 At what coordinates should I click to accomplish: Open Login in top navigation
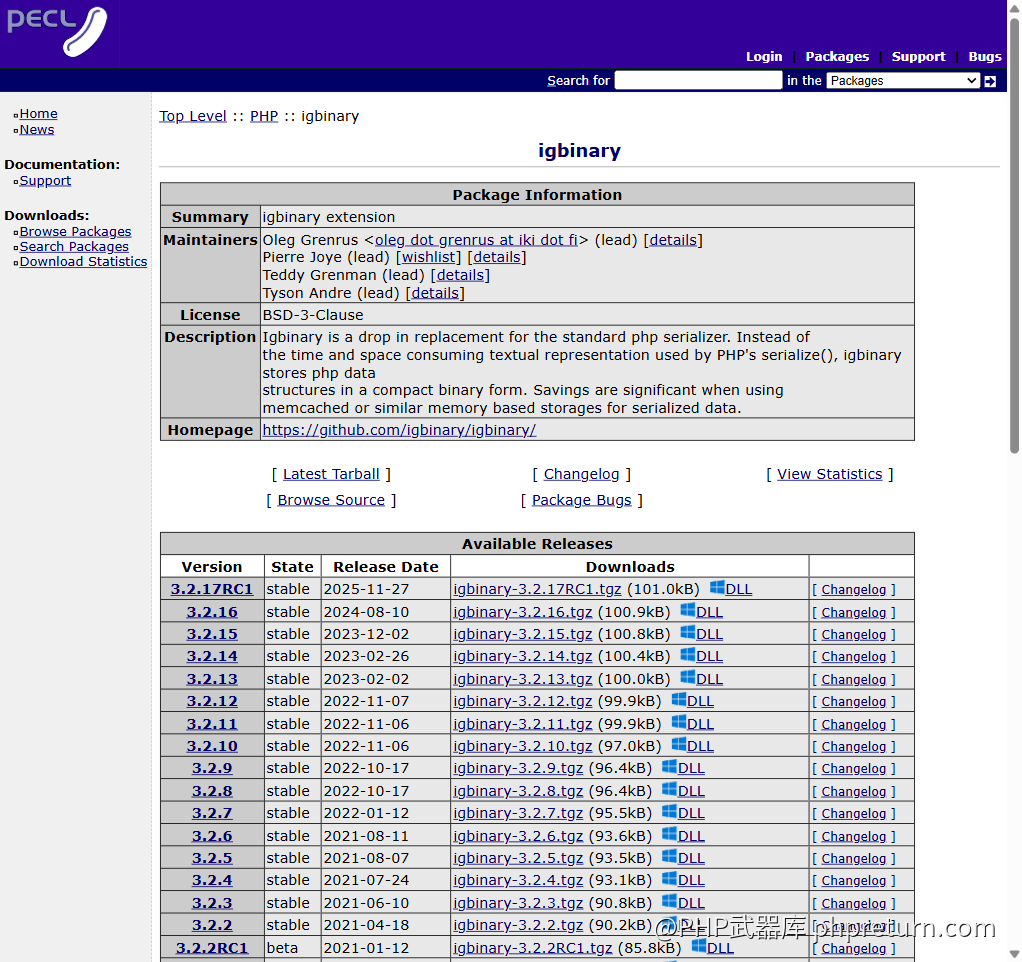(x=764, y=57)
